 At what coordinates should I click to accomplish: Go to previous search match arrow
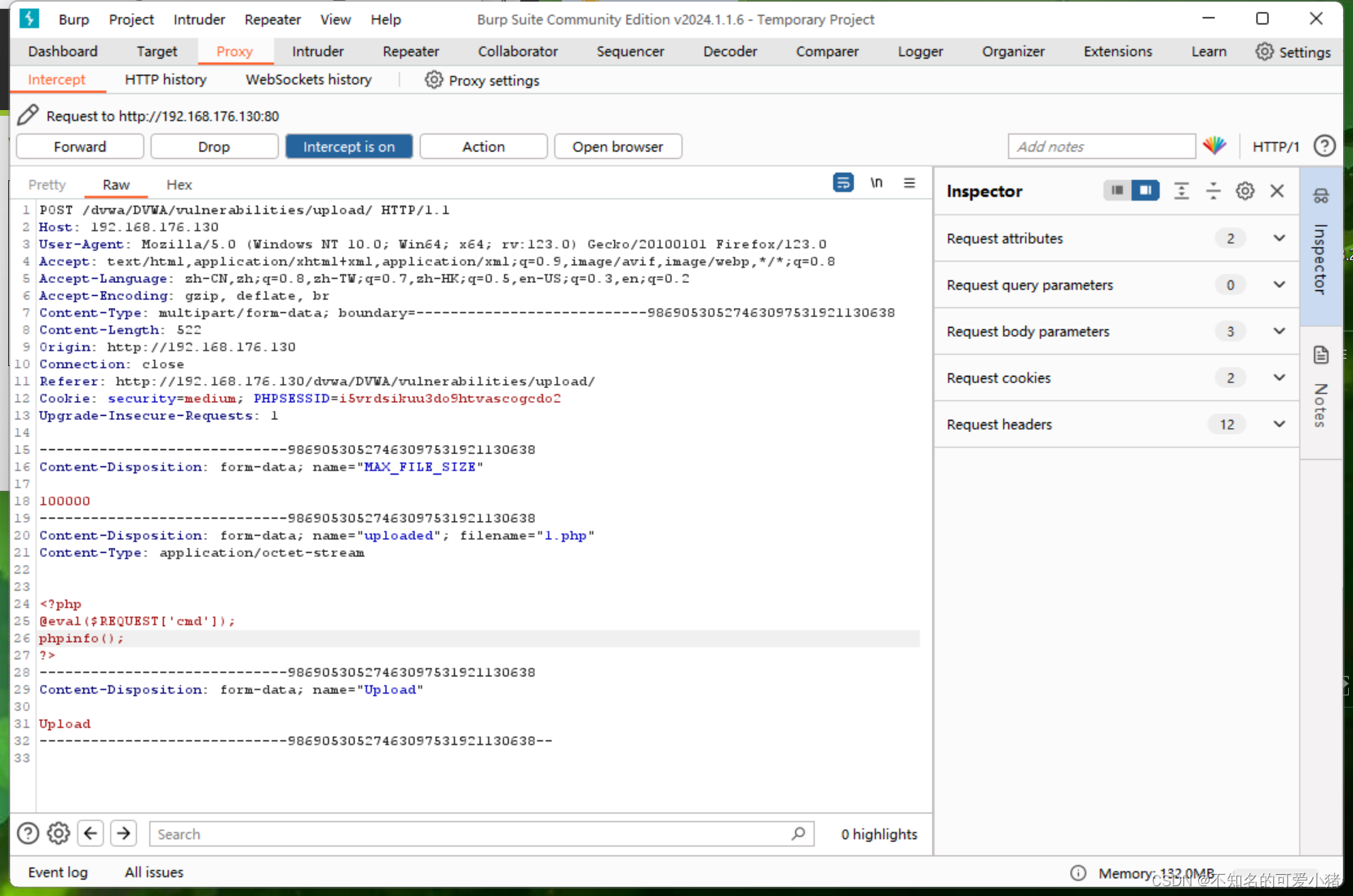coord(91,833)
